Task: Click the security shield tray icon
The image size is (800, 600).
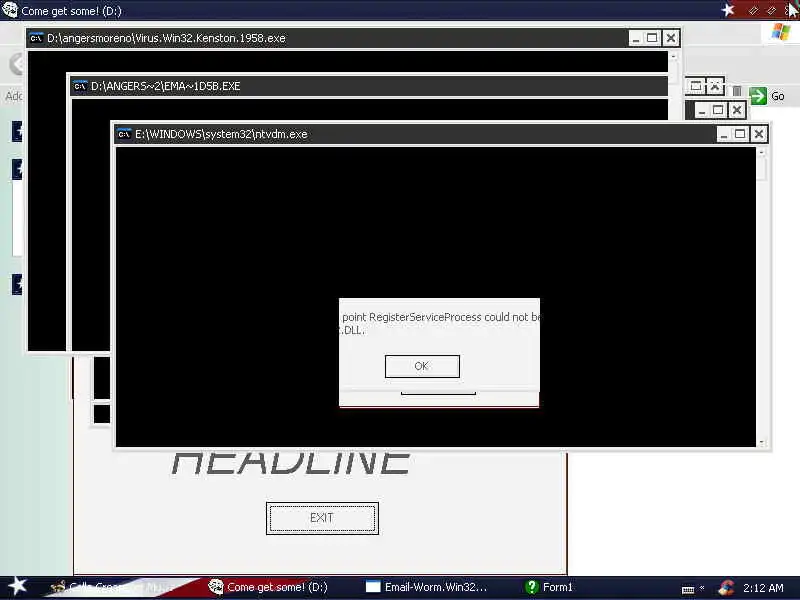Action: coord(726,588)
